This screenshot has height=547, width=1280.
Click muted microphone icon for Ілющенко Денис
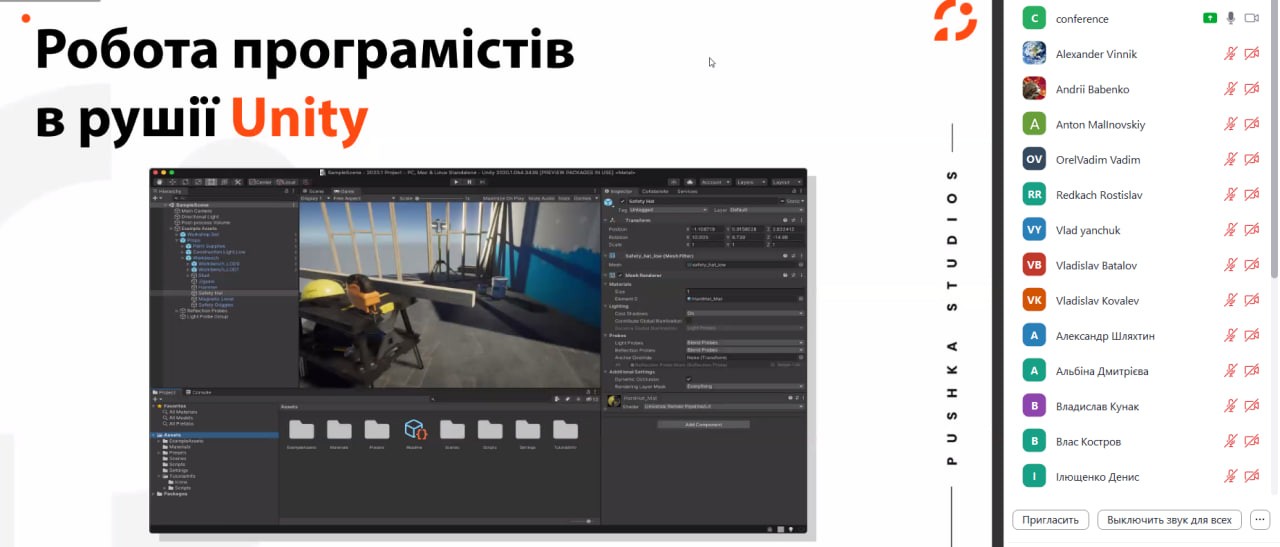1231,477
